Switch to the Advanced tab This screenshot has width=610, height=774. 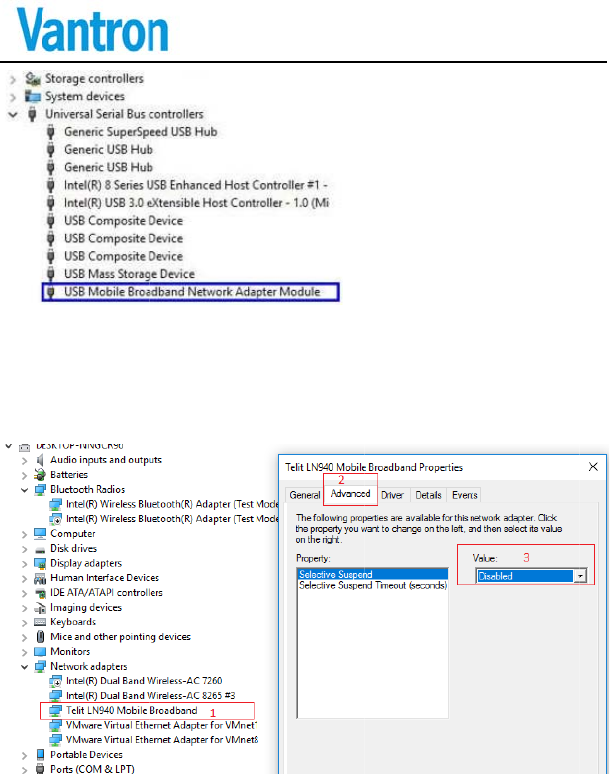tap(350, 494)
